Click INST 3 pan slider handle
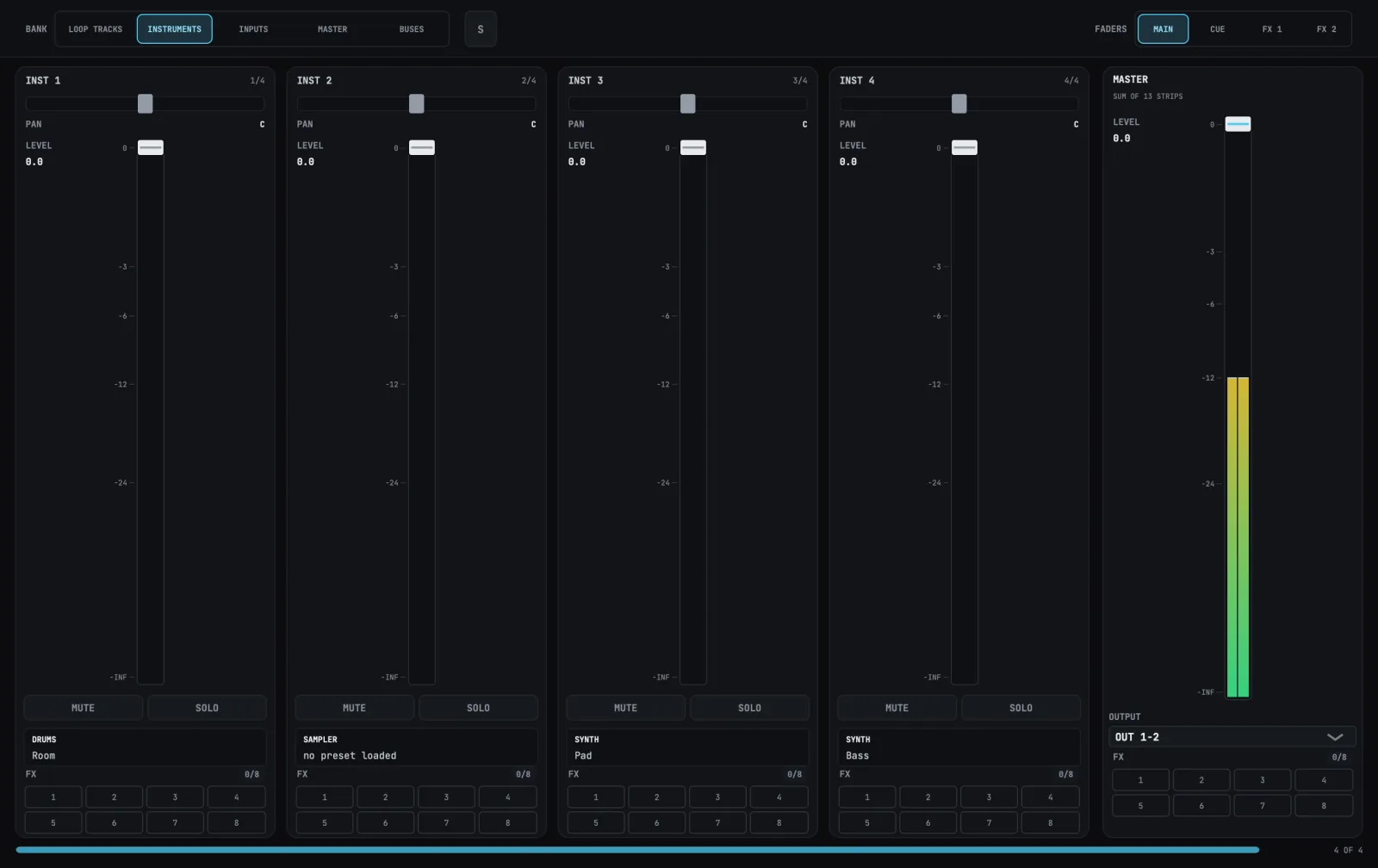The width and height of the screenshot is (1378, 868). point(688,104)
